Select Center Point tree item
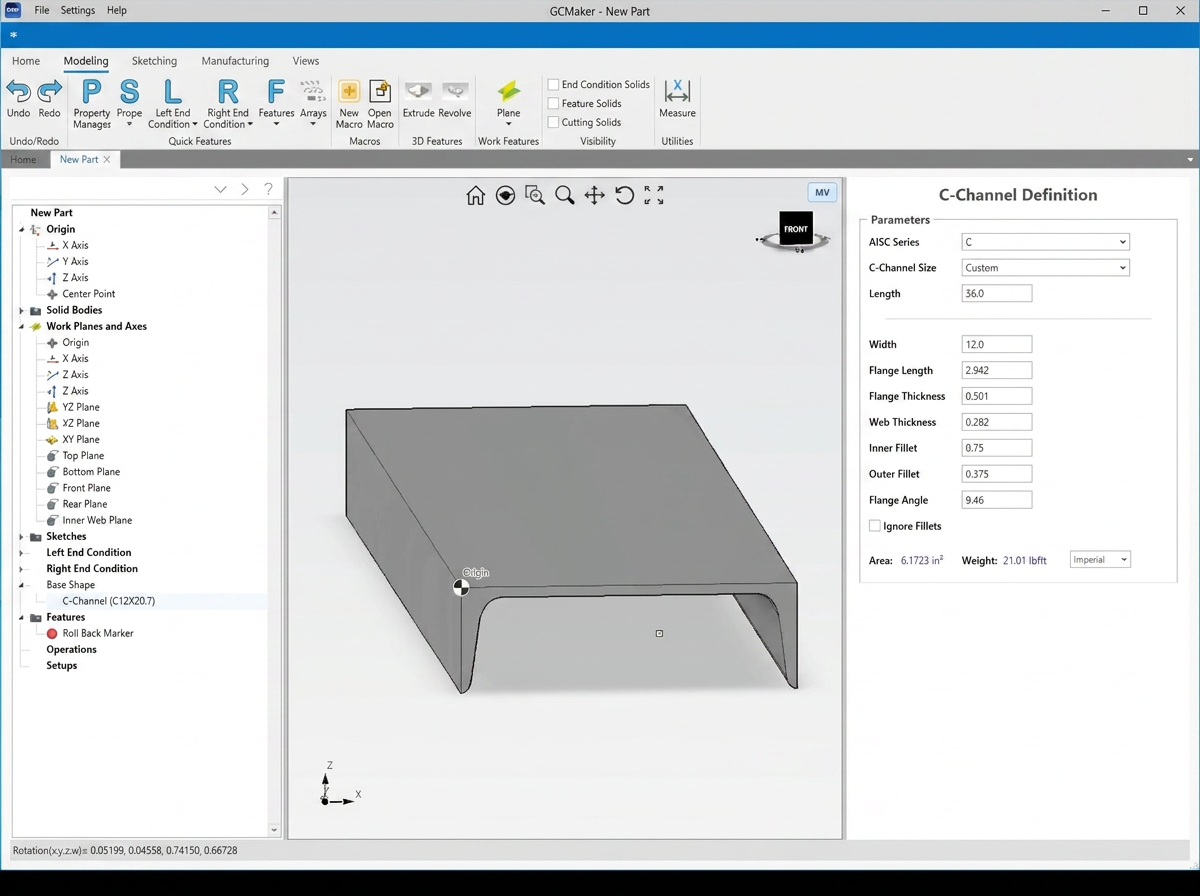The width and height of the screenshot is (1200, 896). 89,294
